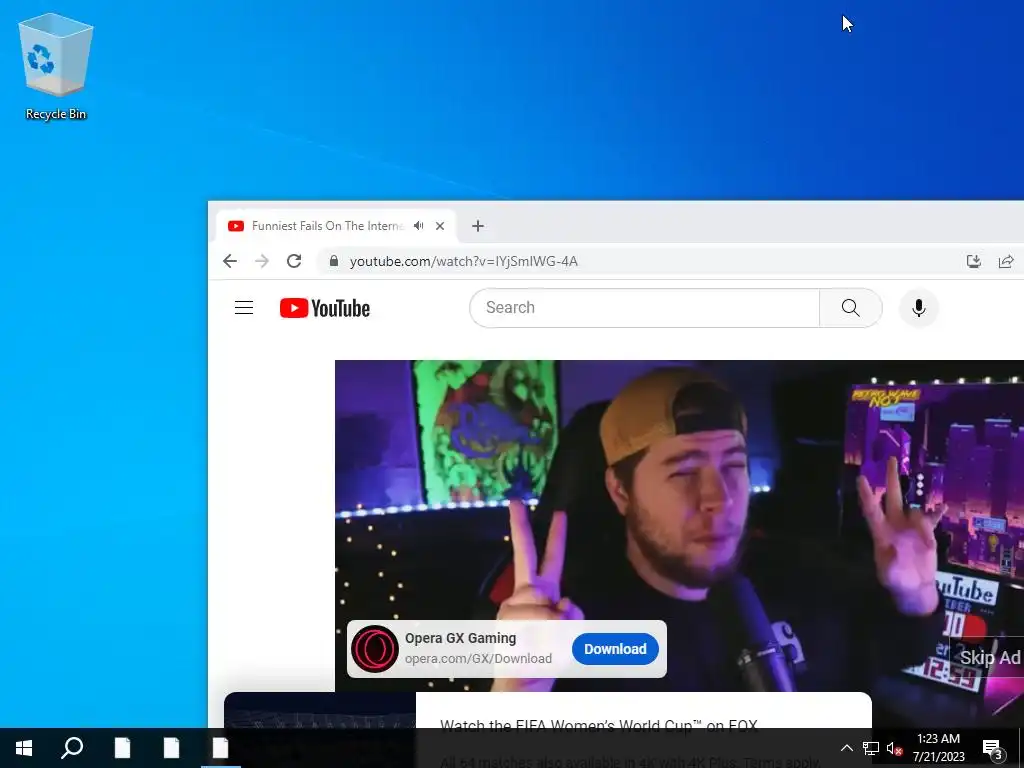Open the first file icon on taskbar
Screen dimensions: 1024x768
(122, 748)
